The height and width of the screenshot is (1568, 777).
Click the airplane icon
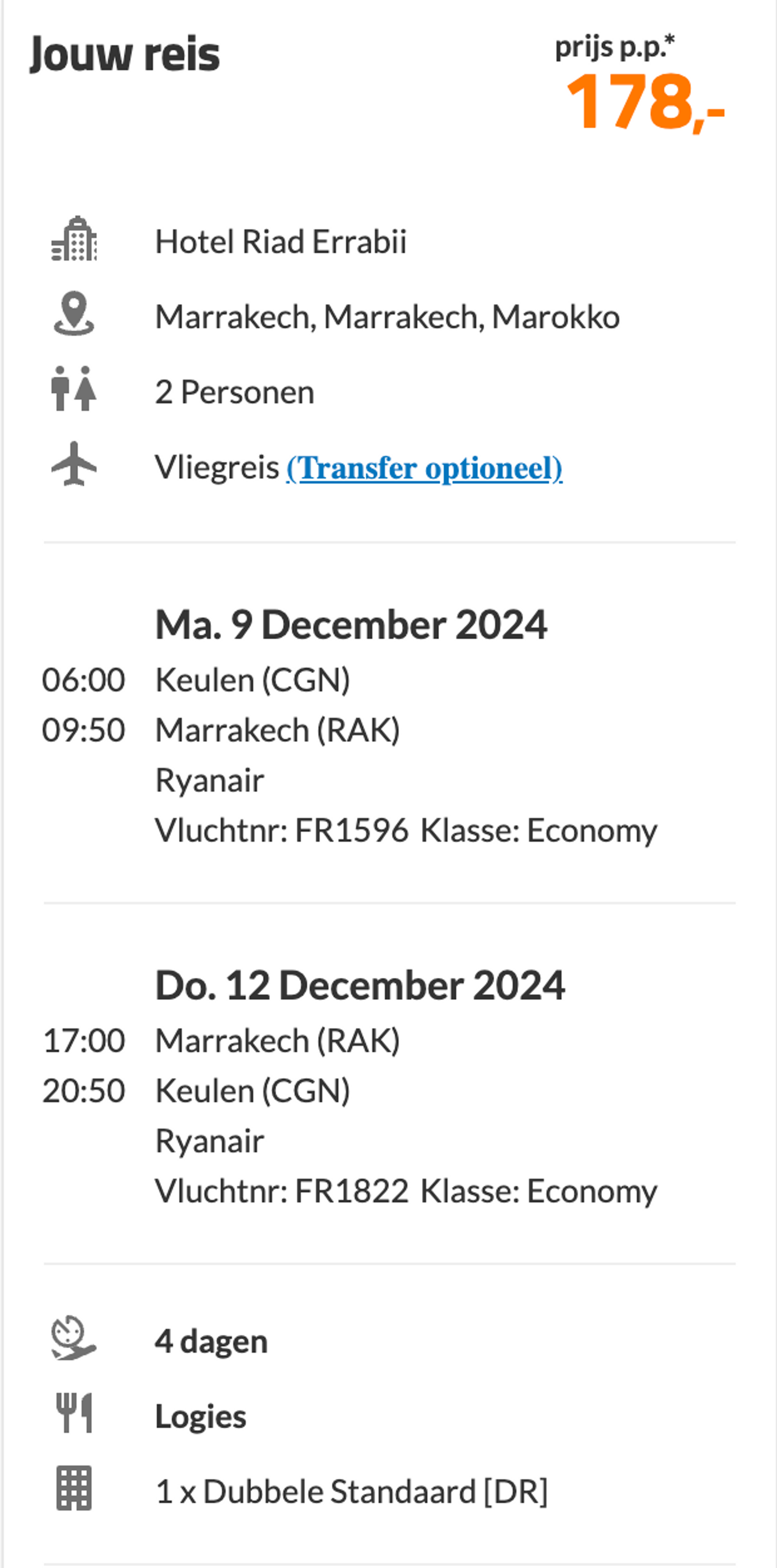point(74,464)
